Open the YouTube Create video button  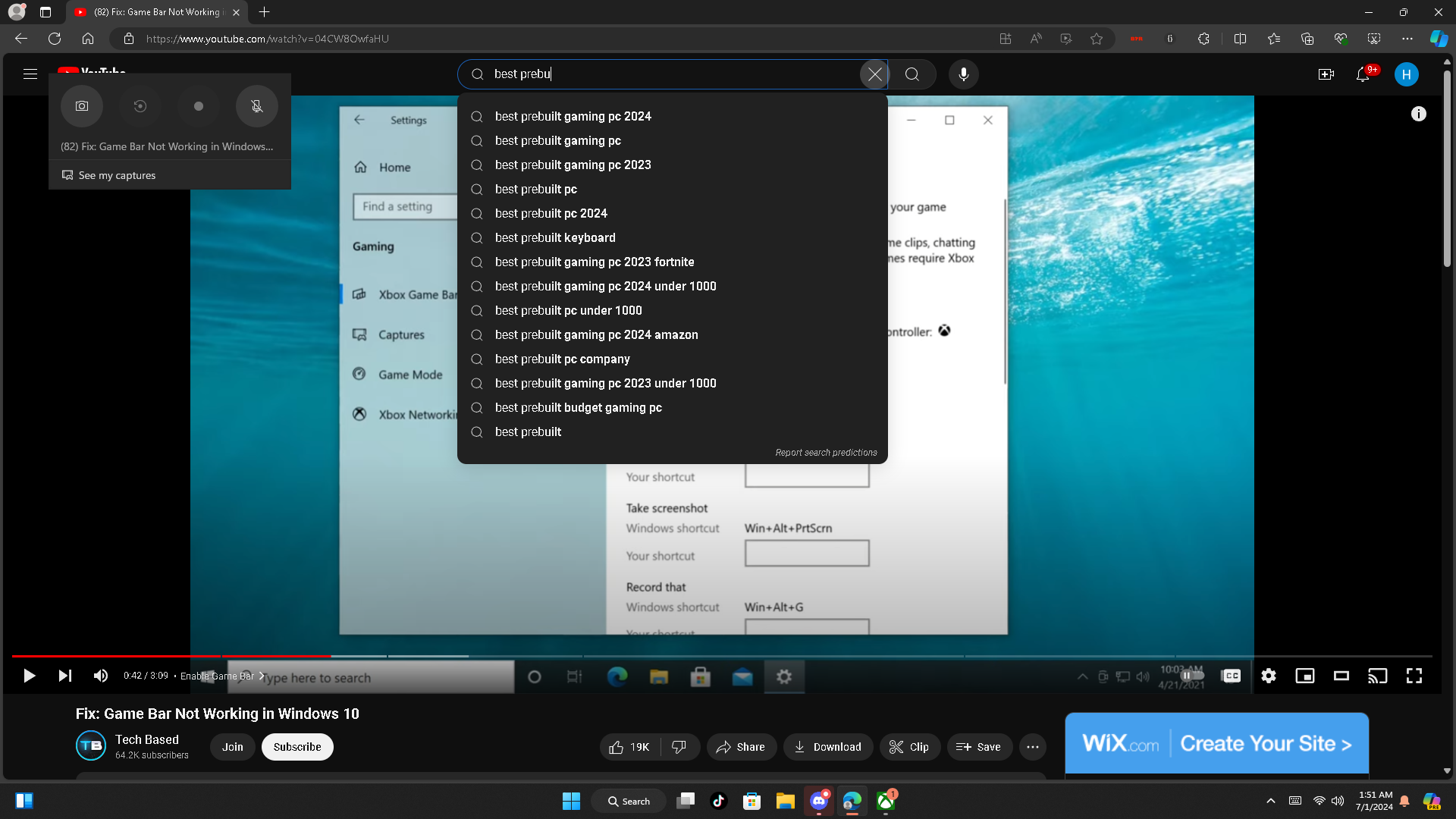1326,74
